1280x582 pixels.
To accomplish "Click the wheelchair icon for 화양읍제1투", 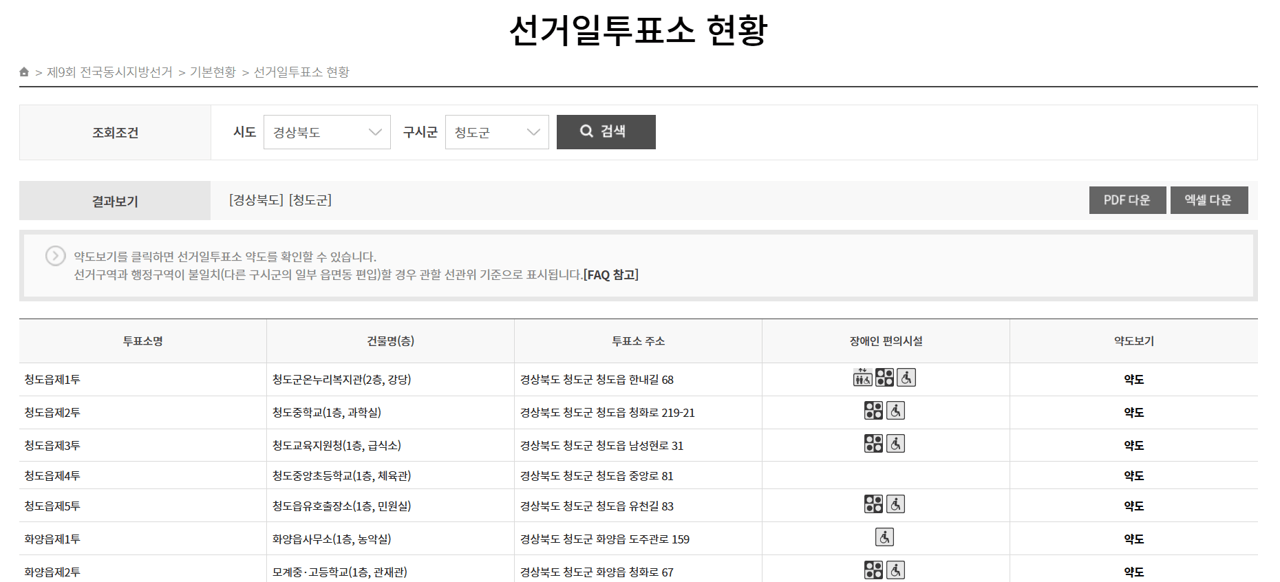I will 885,537.
